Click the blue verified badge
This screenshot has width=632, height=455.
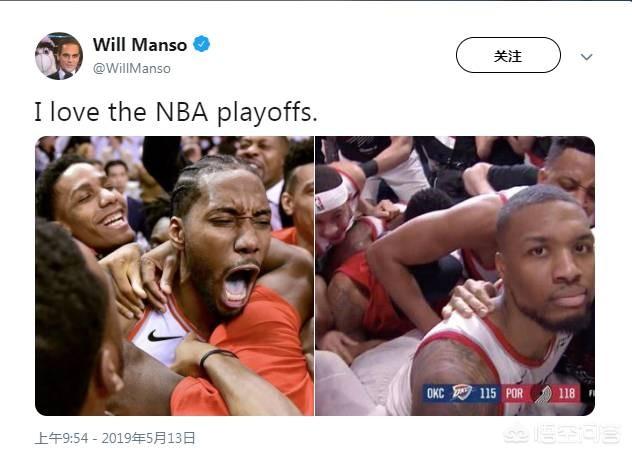pyautogui.click(x=202, y=44)
